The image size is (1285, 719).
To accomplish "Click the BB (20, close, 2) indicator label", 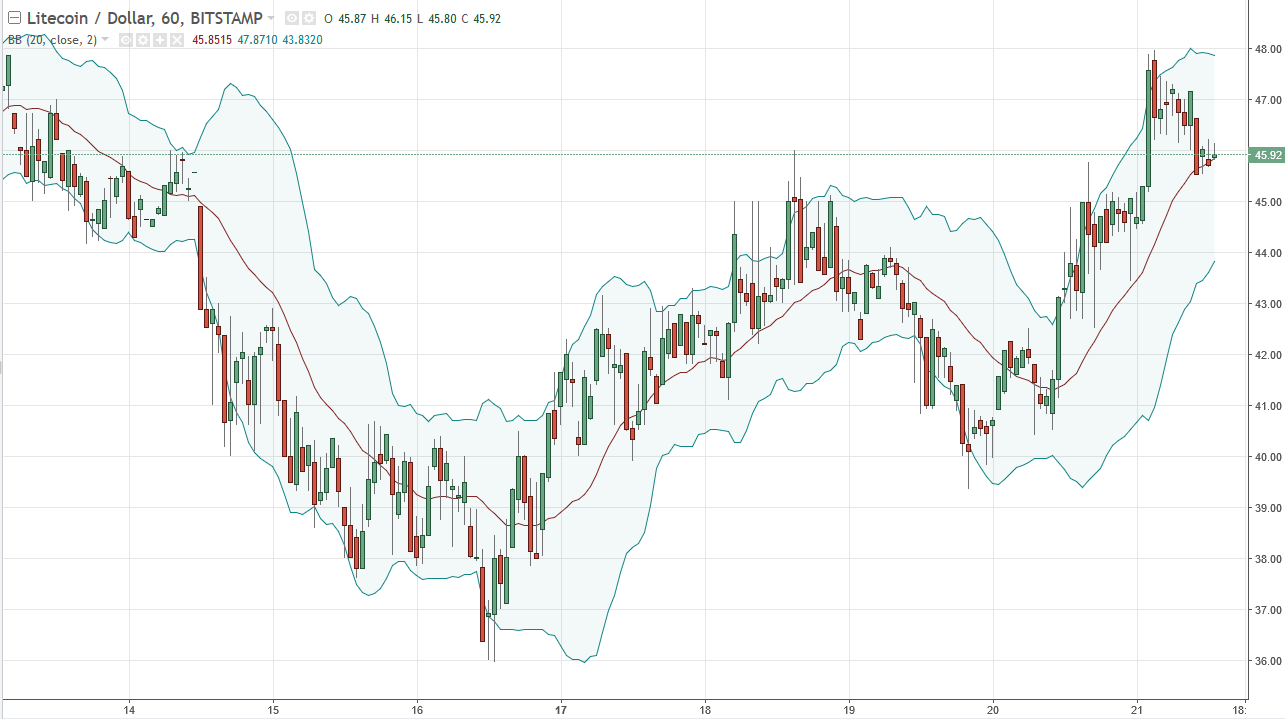I will pyautogui.click(x=52, y=40).
